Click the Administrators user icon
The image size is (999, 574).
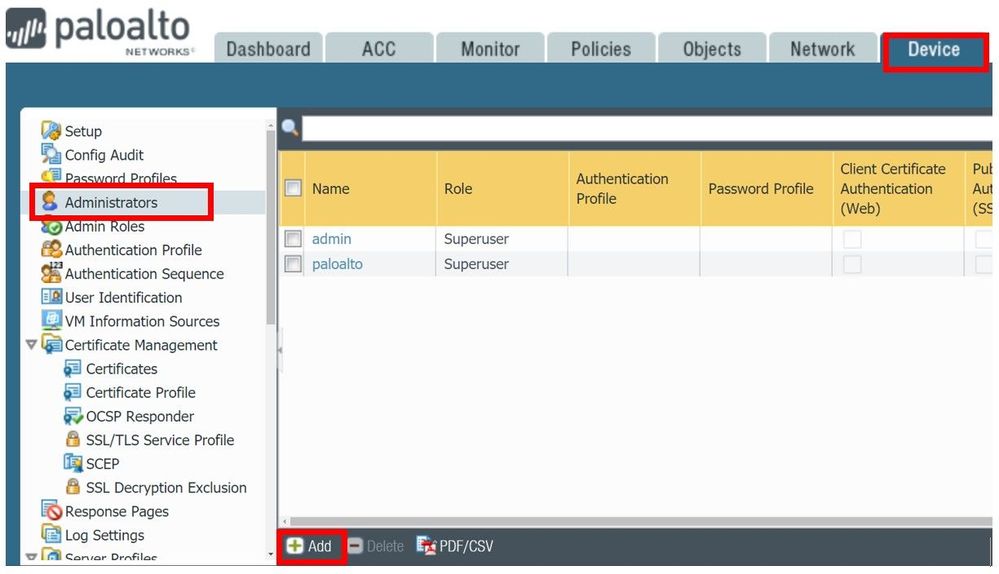tap(50, 202)
